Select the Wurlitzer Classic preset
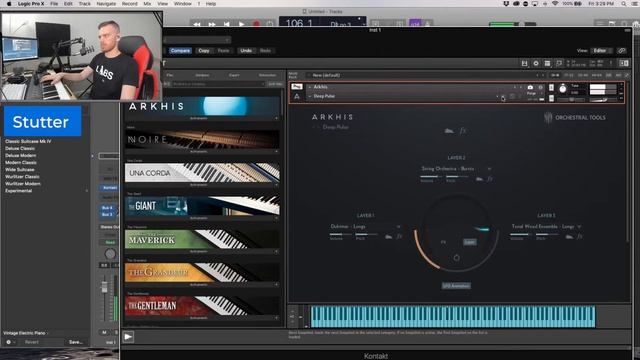Screen dimensions: 640x360 point(22,177)
